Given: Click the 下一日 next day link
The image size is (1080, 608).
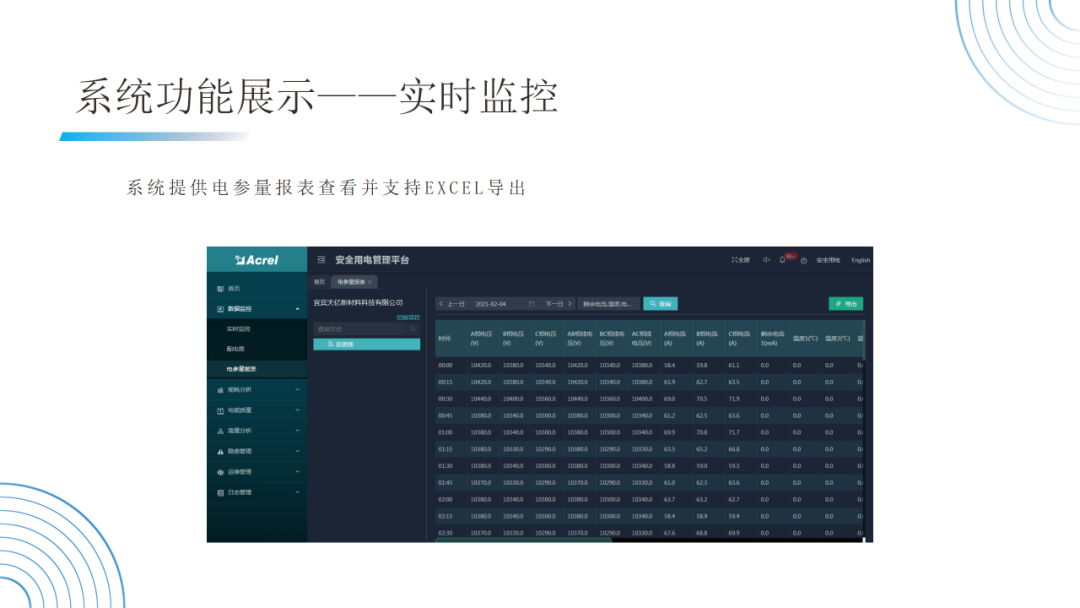Looking at the screenshot, I should click(x=552, y=302).
